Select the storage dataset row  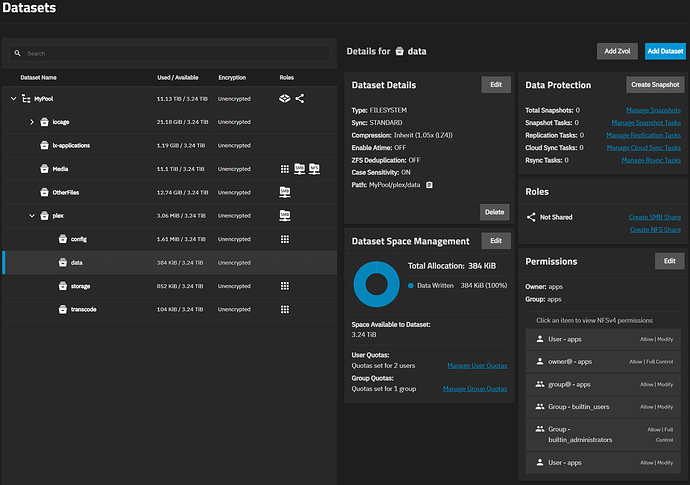(x=169, y=286)
